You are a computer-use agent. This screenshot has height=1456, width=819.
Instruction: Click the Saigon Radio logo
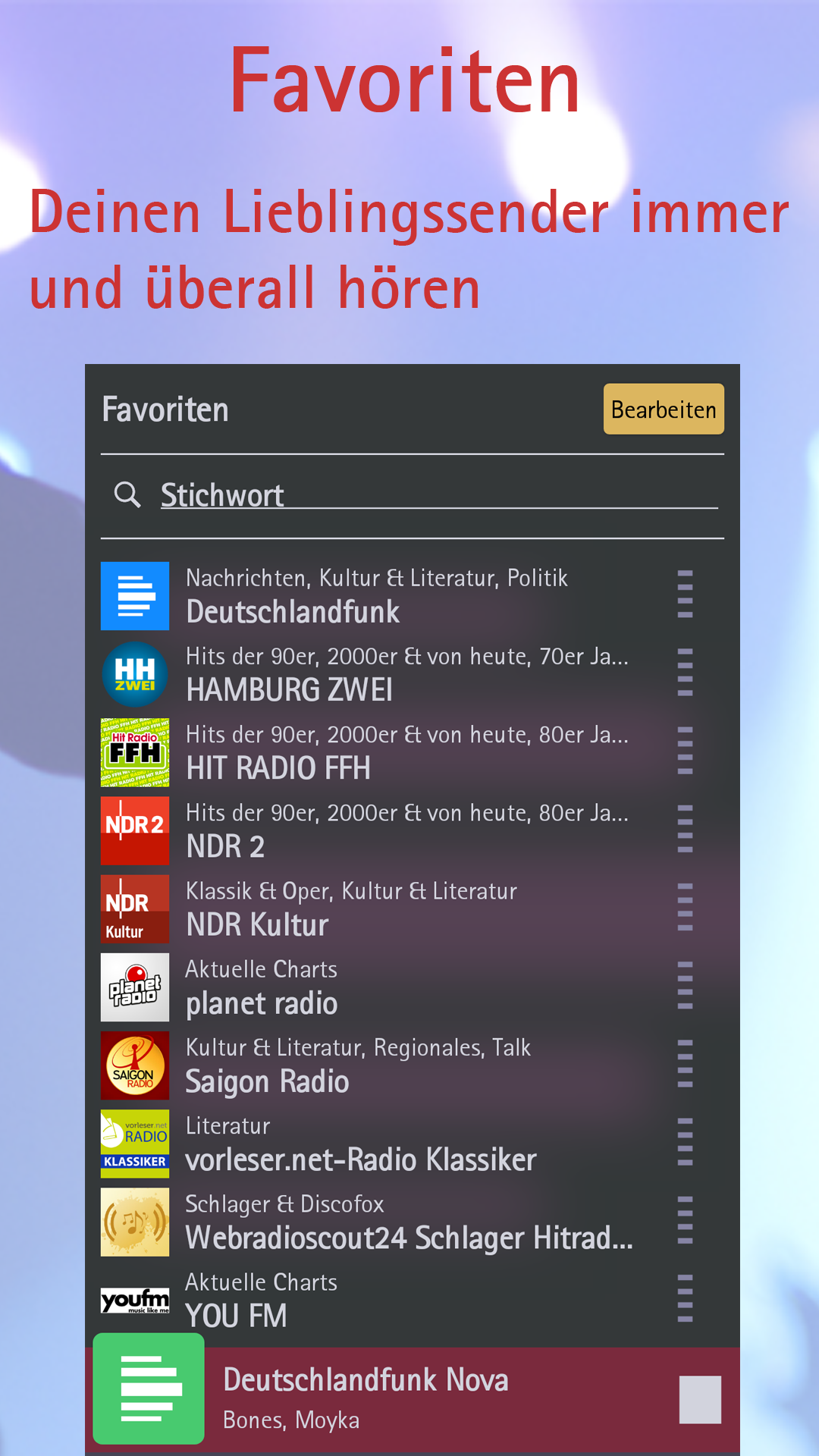135,1065
